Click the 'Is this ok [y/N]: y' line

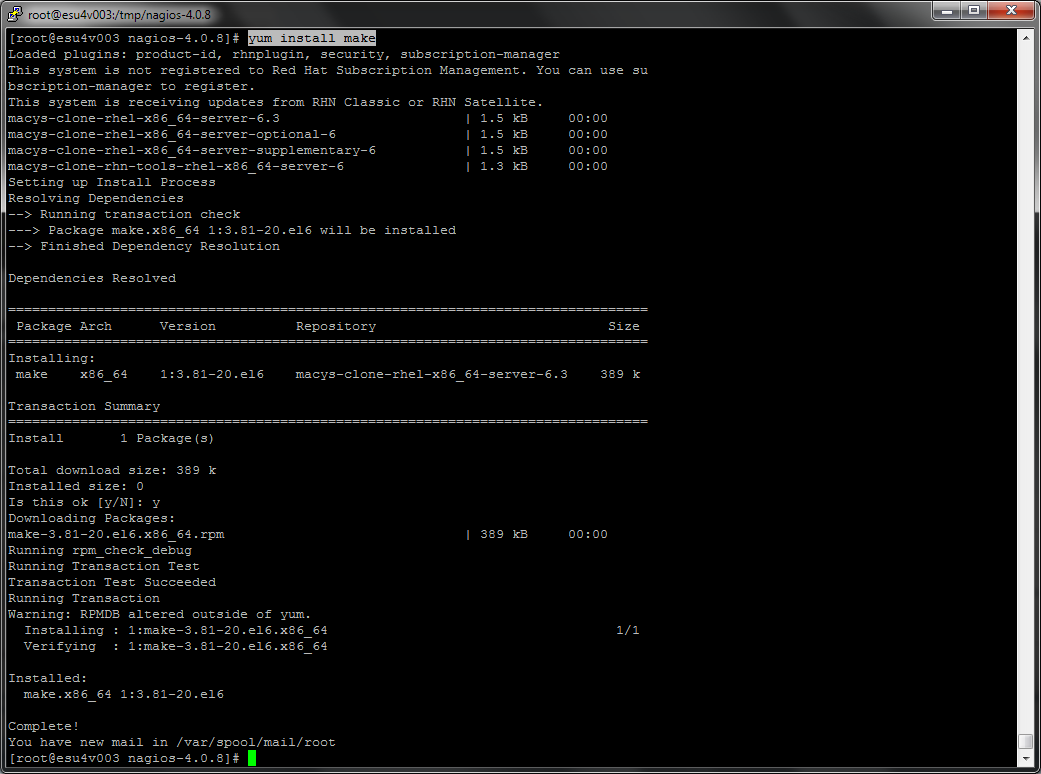click(84, 502)
